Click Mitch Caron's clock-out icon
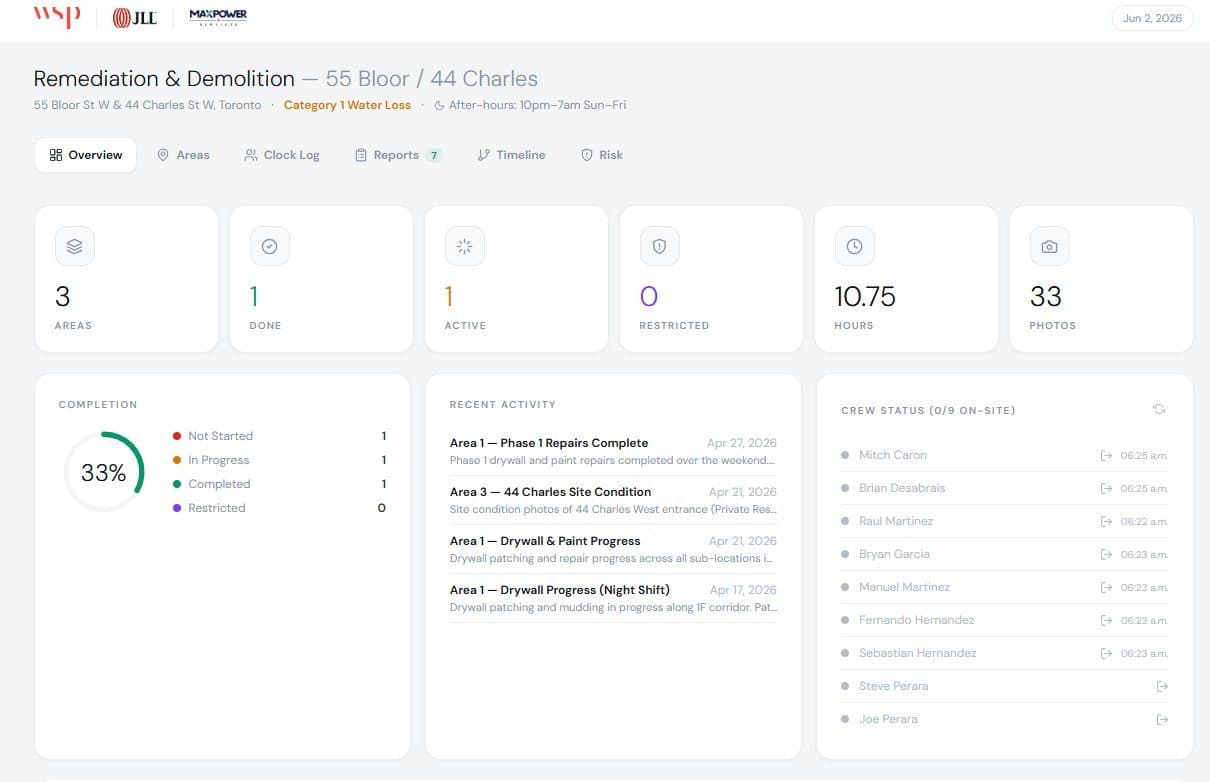 click(x=1106, y=455)
